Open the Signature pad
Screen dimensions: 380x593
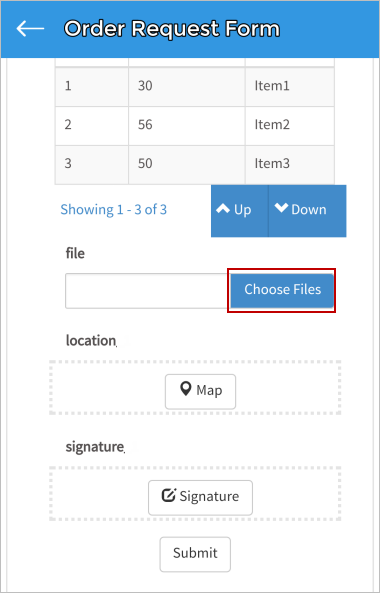(x=200, y=498)
